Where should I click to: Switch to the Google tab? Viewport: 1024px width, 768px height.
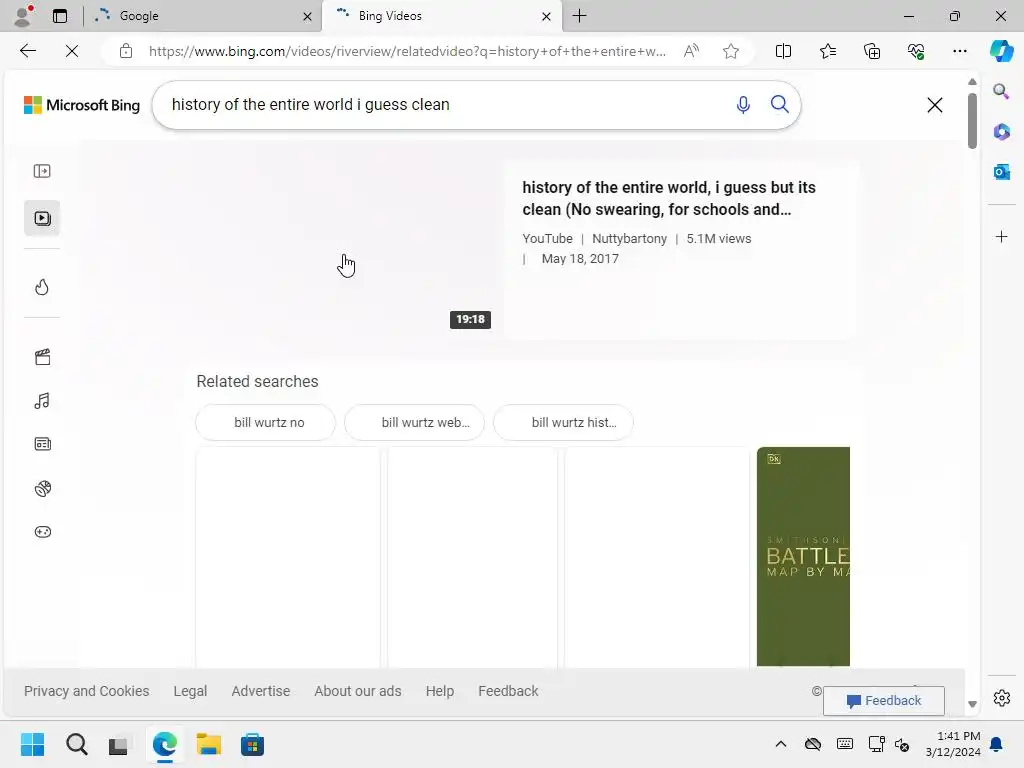201,16
